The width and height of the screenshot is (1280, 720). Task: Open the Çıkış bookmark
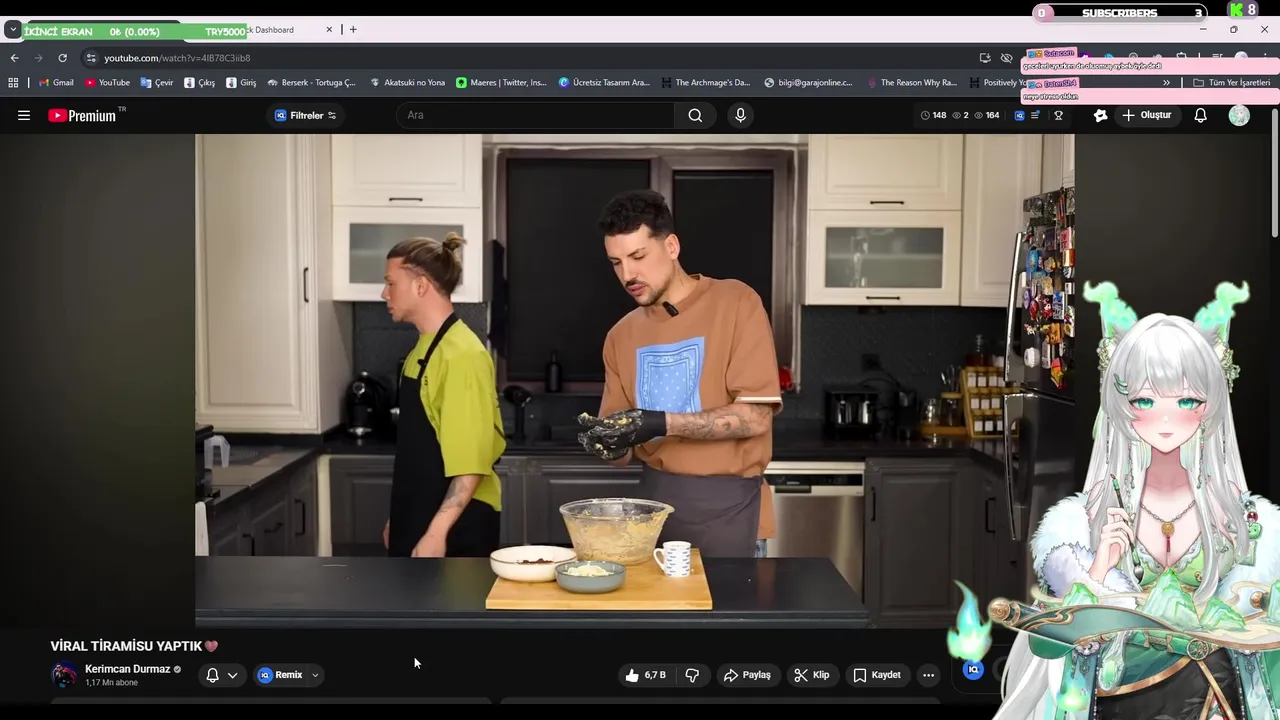click(x=200, y=83)
